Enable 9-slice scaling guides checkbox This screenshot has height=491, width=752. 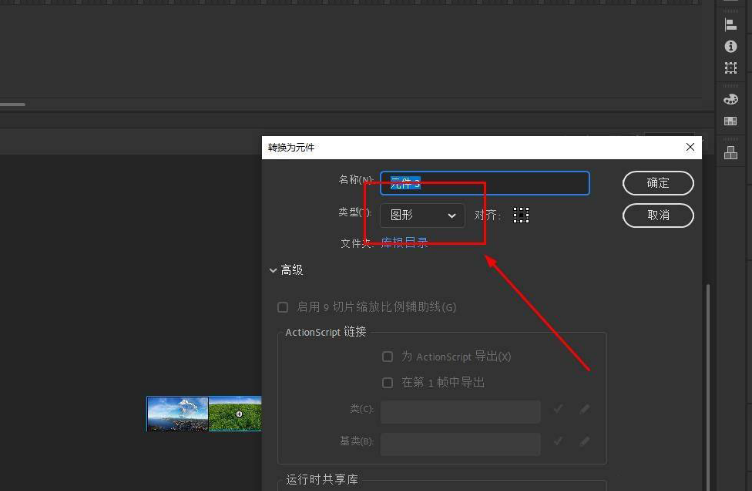coord(282,307)
